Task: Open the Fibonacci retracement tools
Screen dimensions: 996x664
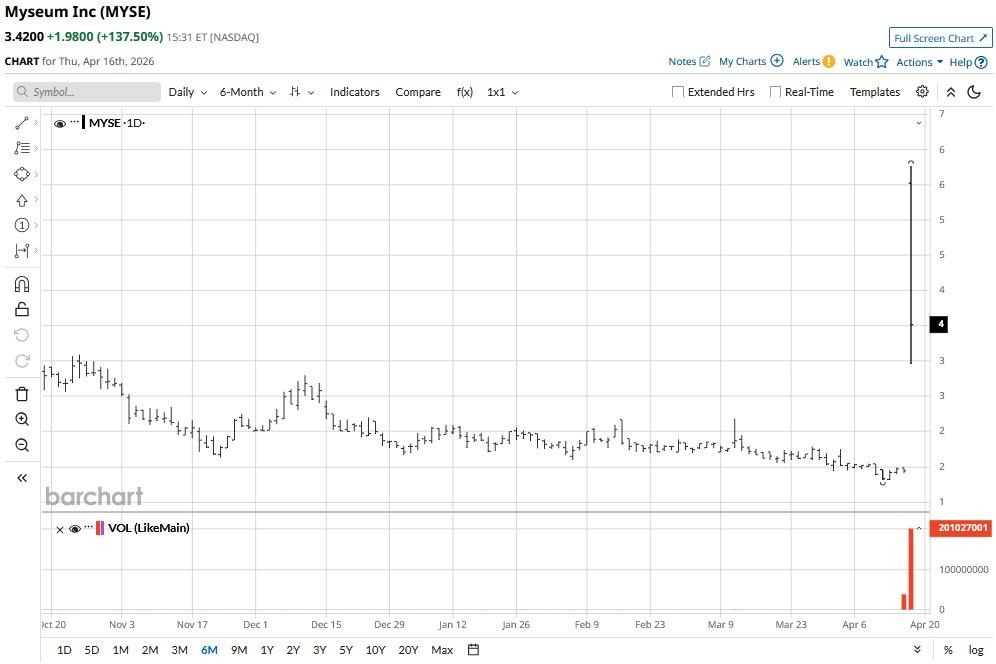Action: point(22,148)
